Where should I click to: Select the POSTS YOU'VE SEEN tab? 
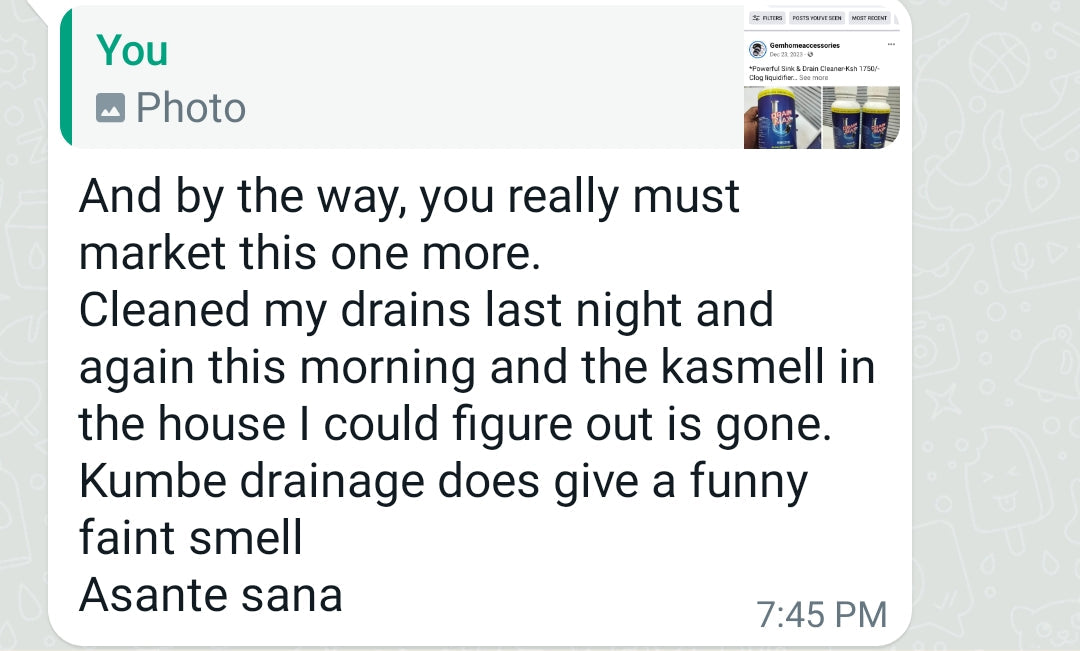818,18
